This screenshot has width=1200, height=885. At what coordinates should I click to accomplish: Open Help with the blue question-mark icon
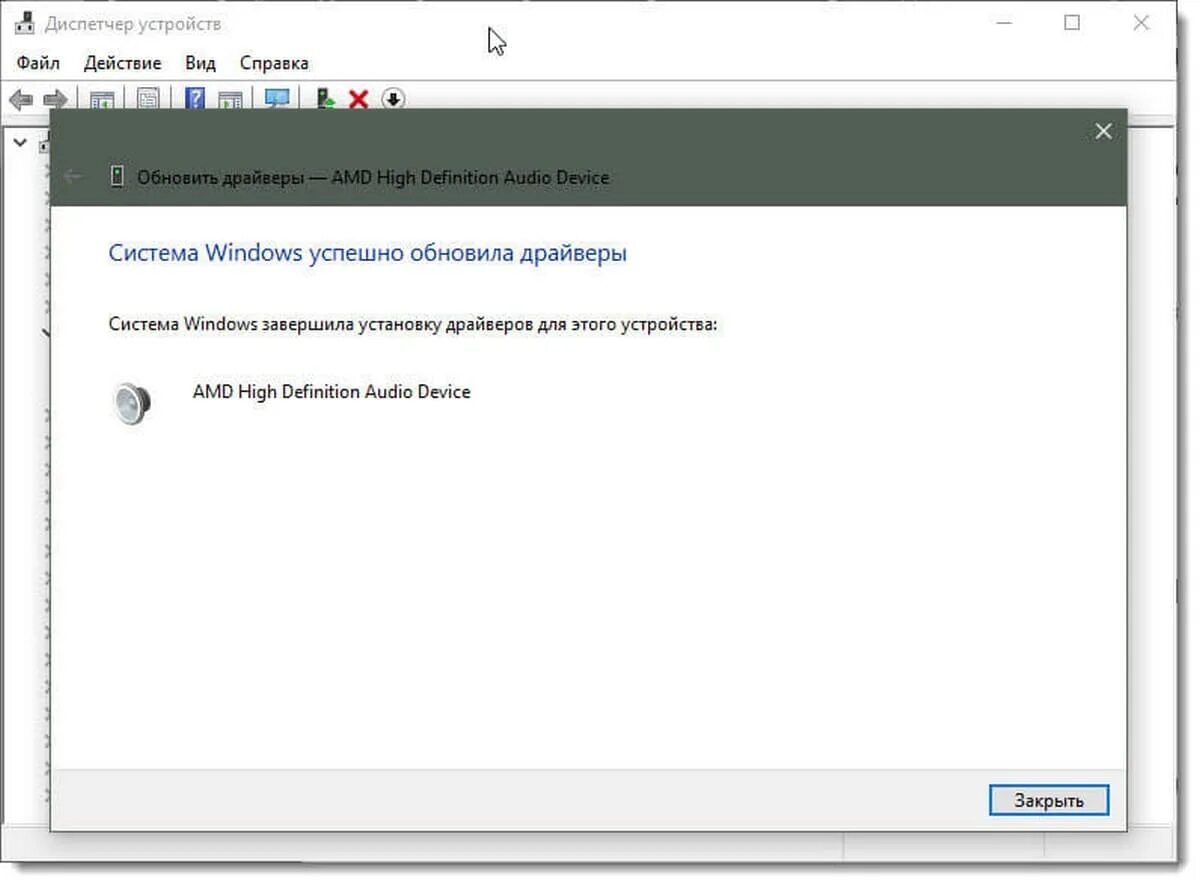(x=195, y=99)
